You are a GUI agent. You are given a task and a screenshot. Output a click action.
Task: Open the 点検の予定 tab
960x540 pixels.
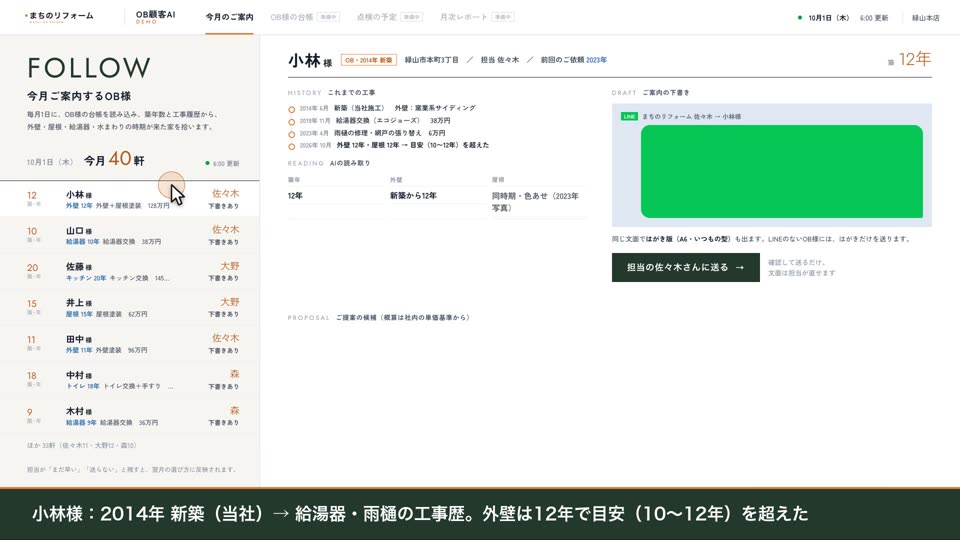[x=389, y=17]
